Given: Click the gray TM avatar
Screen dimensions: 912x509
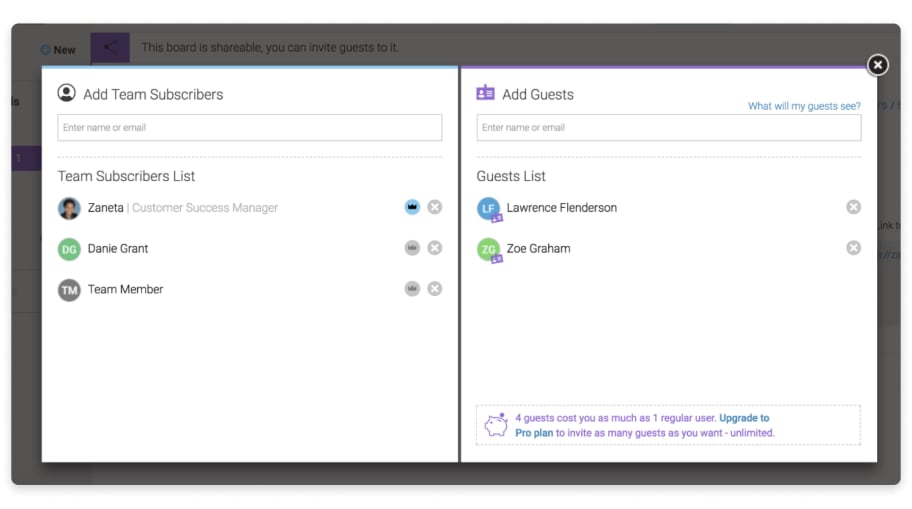Looking at the screenshot, I should tap(69, 290).
